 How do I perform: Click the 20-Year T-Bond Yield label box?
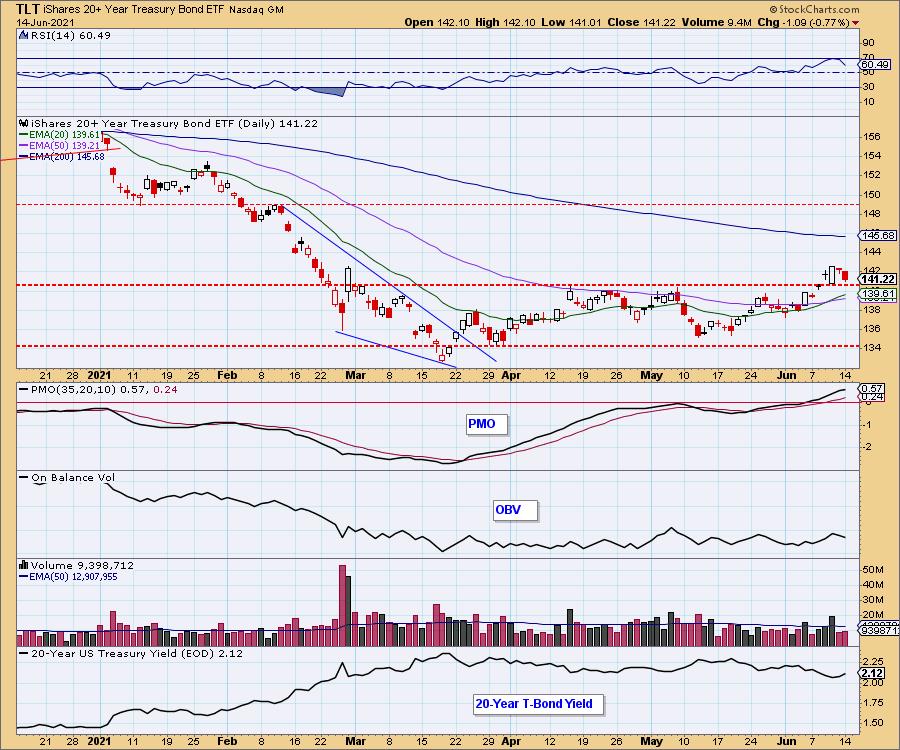[538, 704]
